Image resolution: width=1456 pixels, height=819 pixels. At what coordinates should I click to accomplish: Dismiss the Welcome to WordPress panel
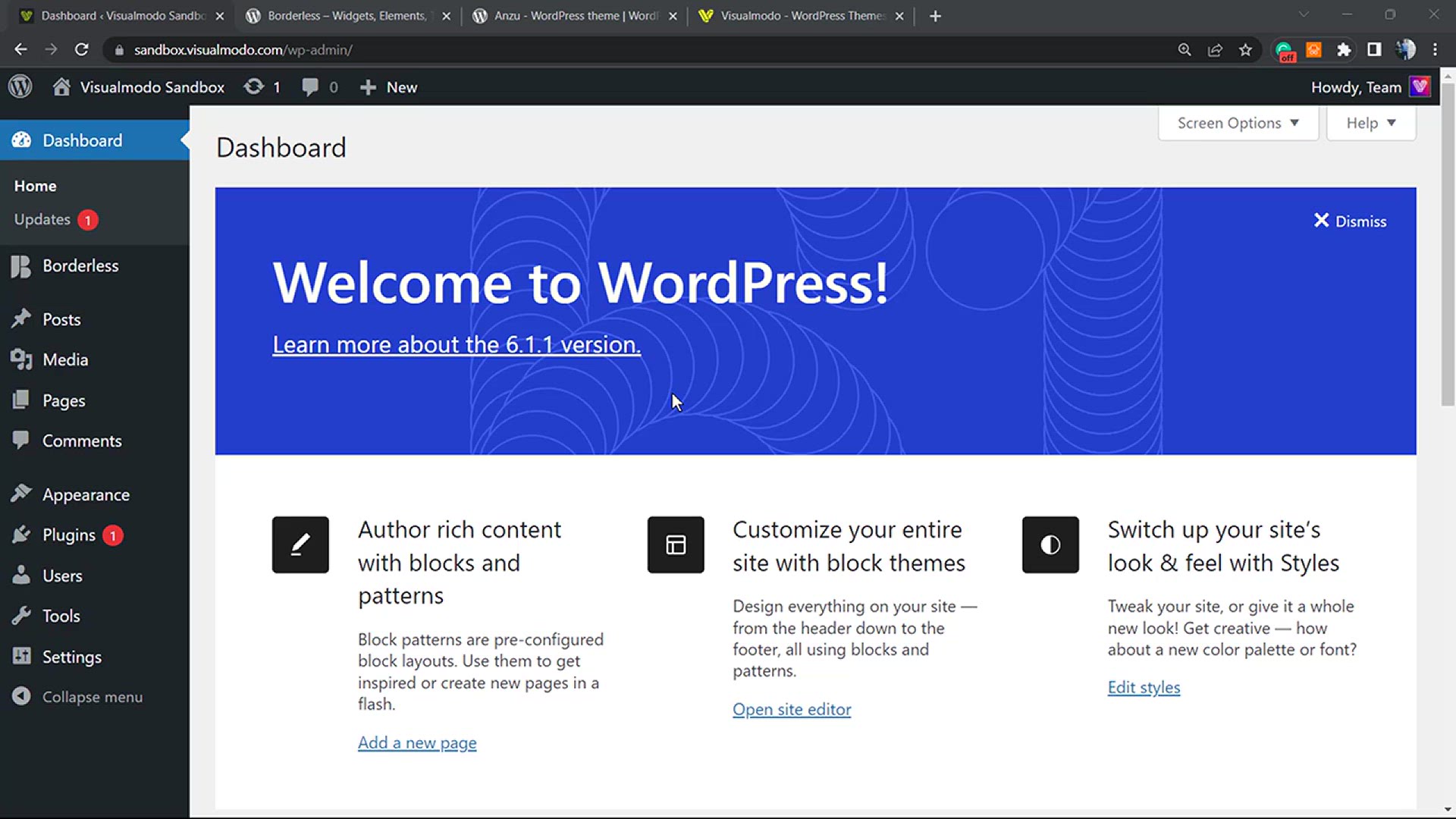(x=1350, y=221)
